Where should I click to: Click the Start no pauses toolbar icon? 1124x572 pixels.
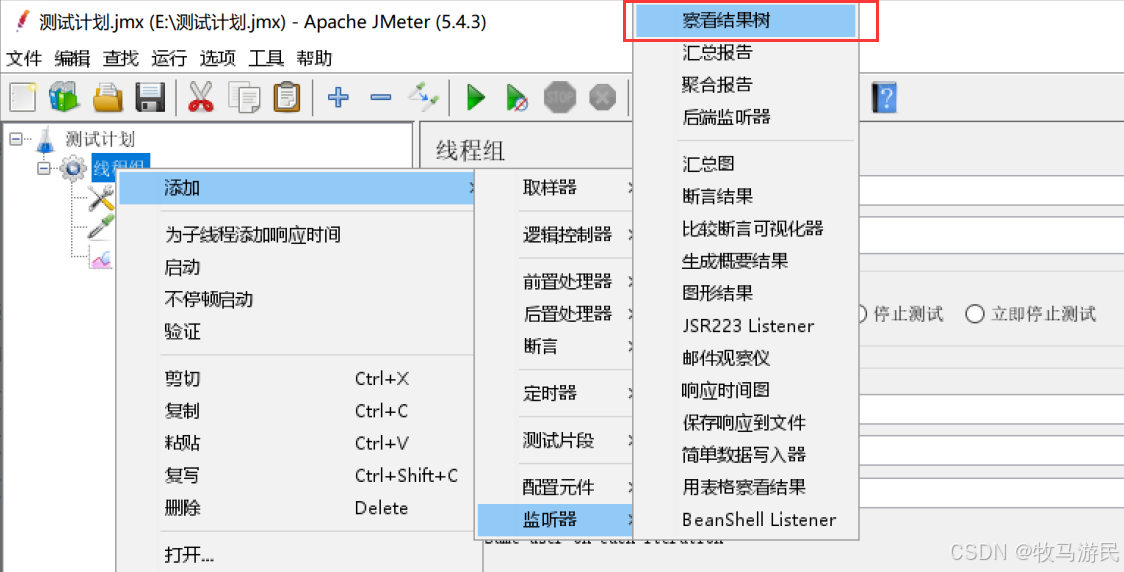point(517,97)
